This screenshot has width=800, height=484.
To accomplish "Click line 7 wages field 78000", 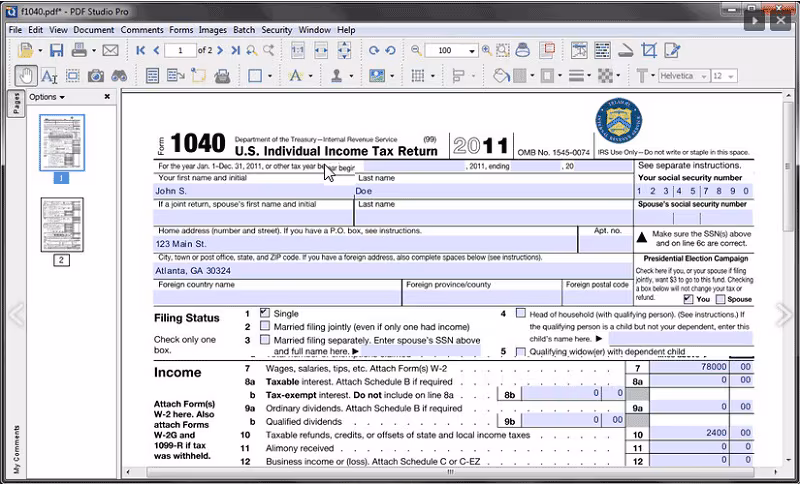I will (689, 367).
